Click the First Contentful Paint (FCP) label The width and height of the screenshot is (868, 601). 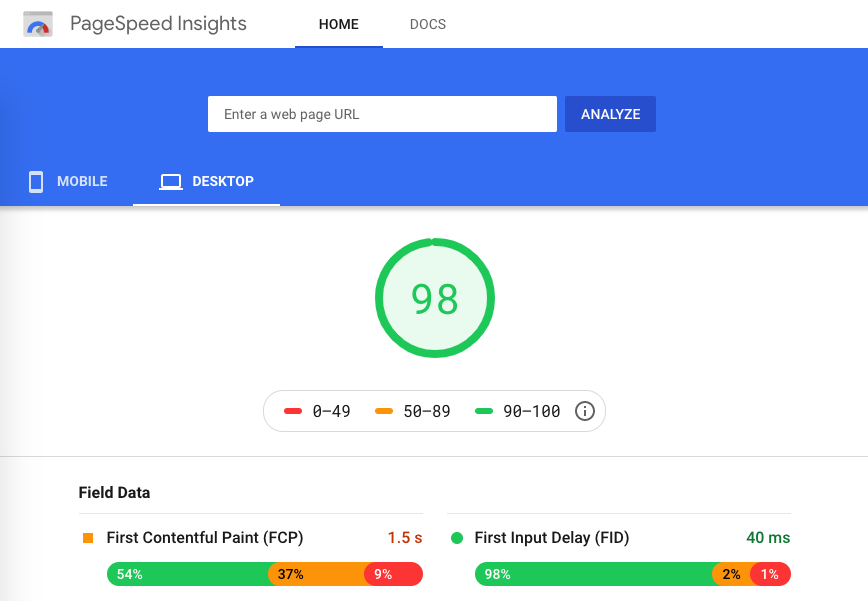point(205,538)
